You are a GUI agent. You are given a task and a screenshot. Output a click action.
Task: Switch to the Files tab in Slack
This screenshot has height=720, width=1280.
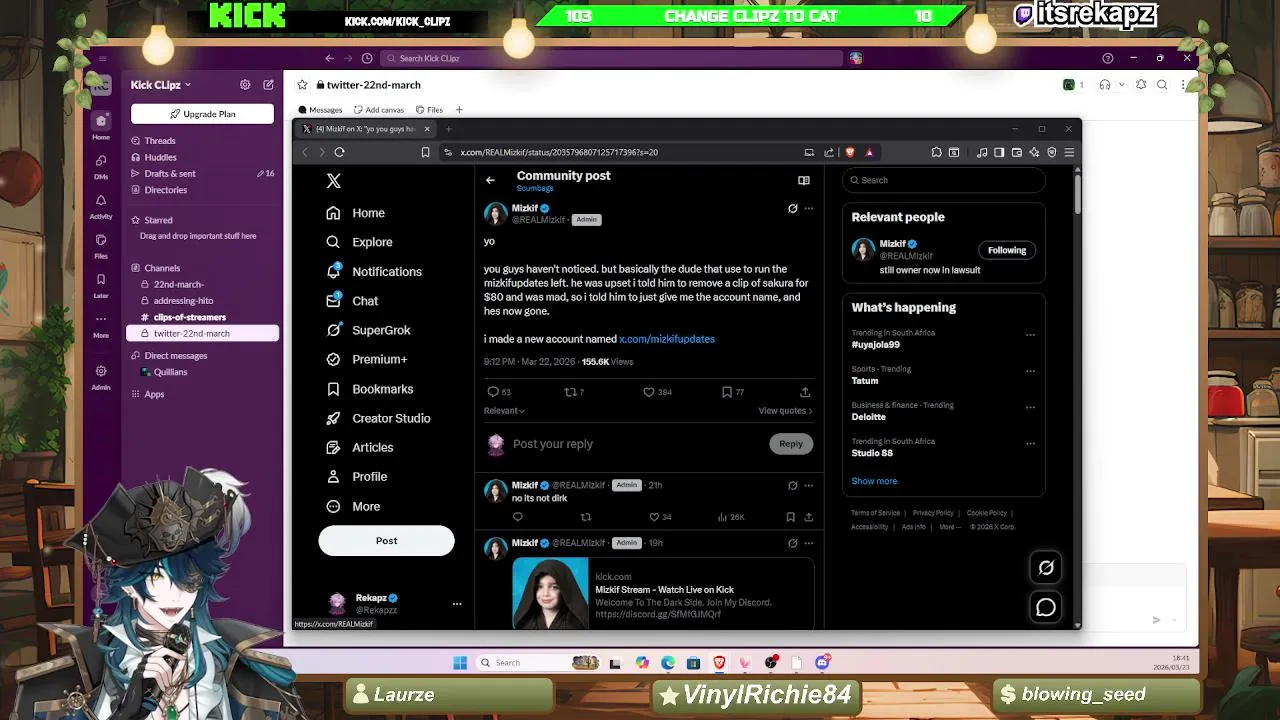pyautogui.click(x=430, y=110)
